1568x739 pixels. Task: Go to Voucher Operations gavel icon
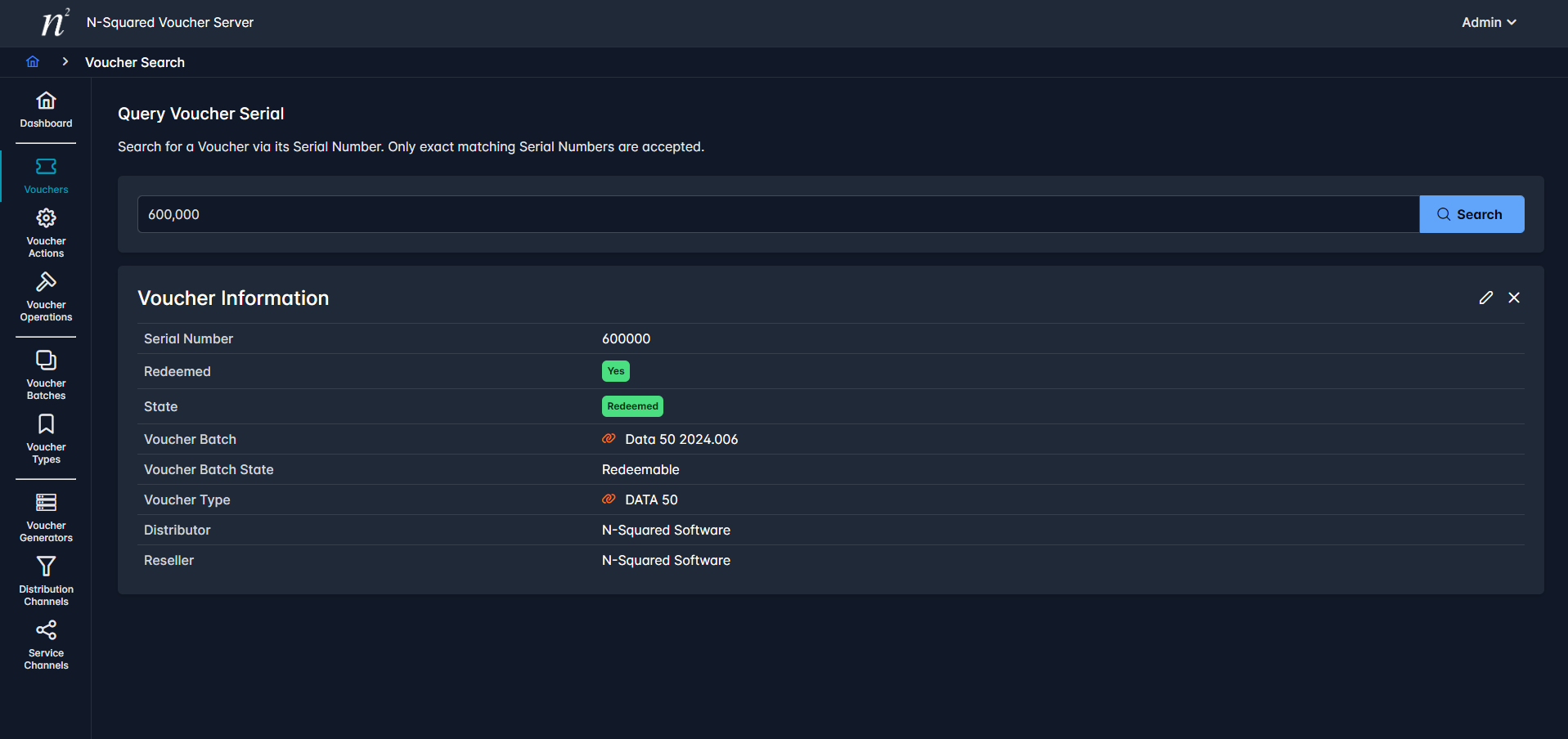click(46, 282)
